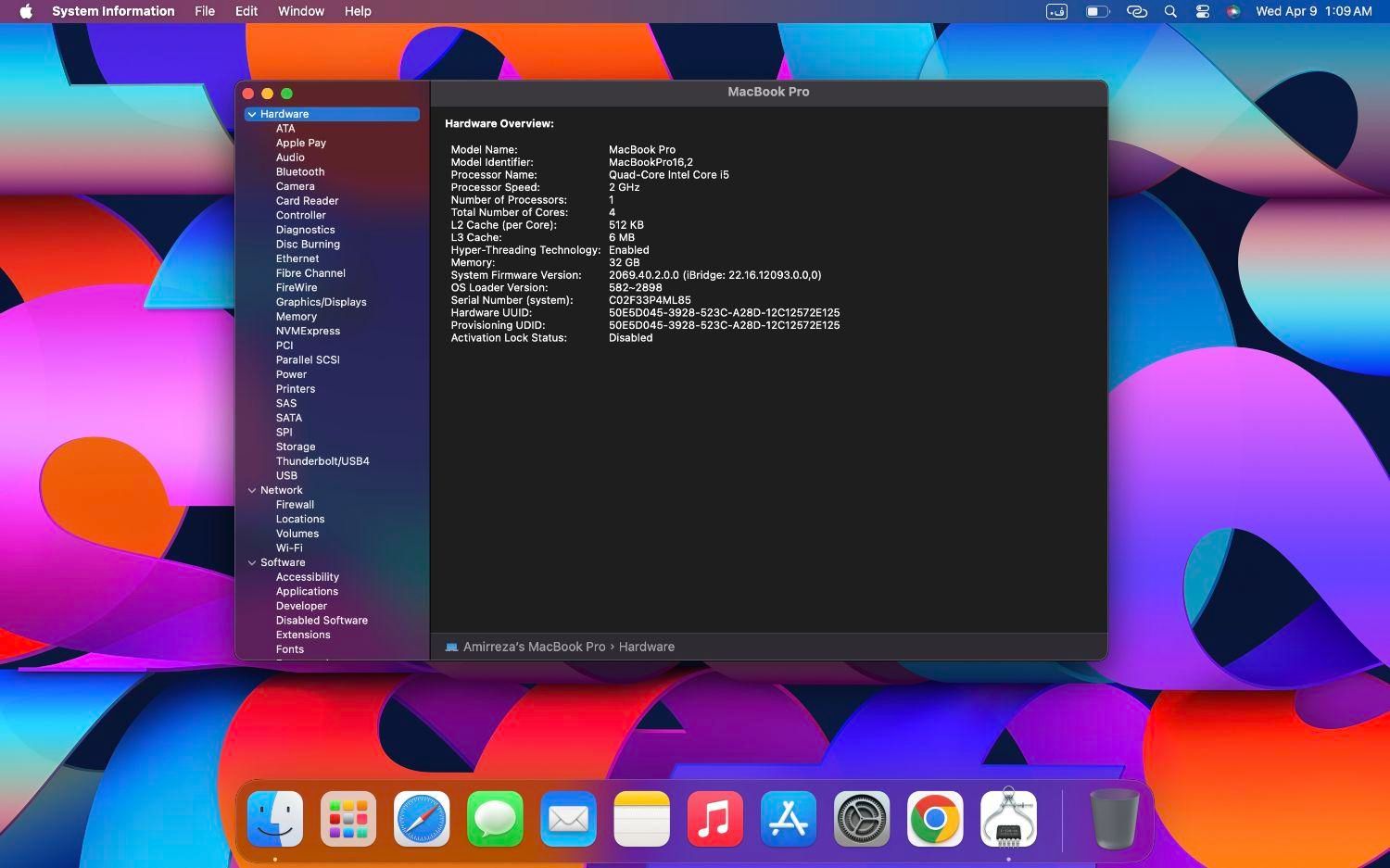Open App Store from the Dock

789,819
